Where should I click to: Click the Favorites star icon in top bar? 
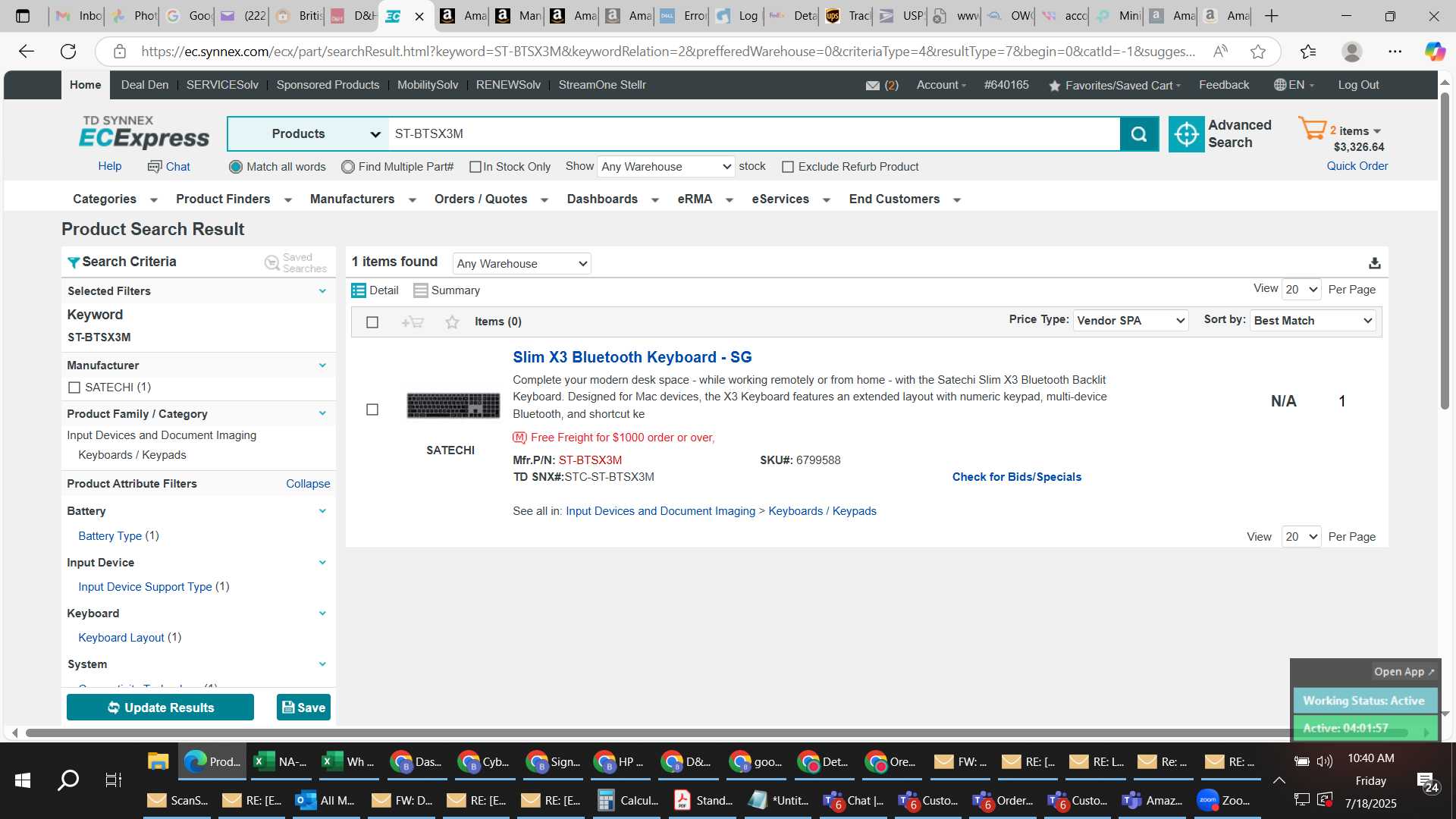[1054, 86]
